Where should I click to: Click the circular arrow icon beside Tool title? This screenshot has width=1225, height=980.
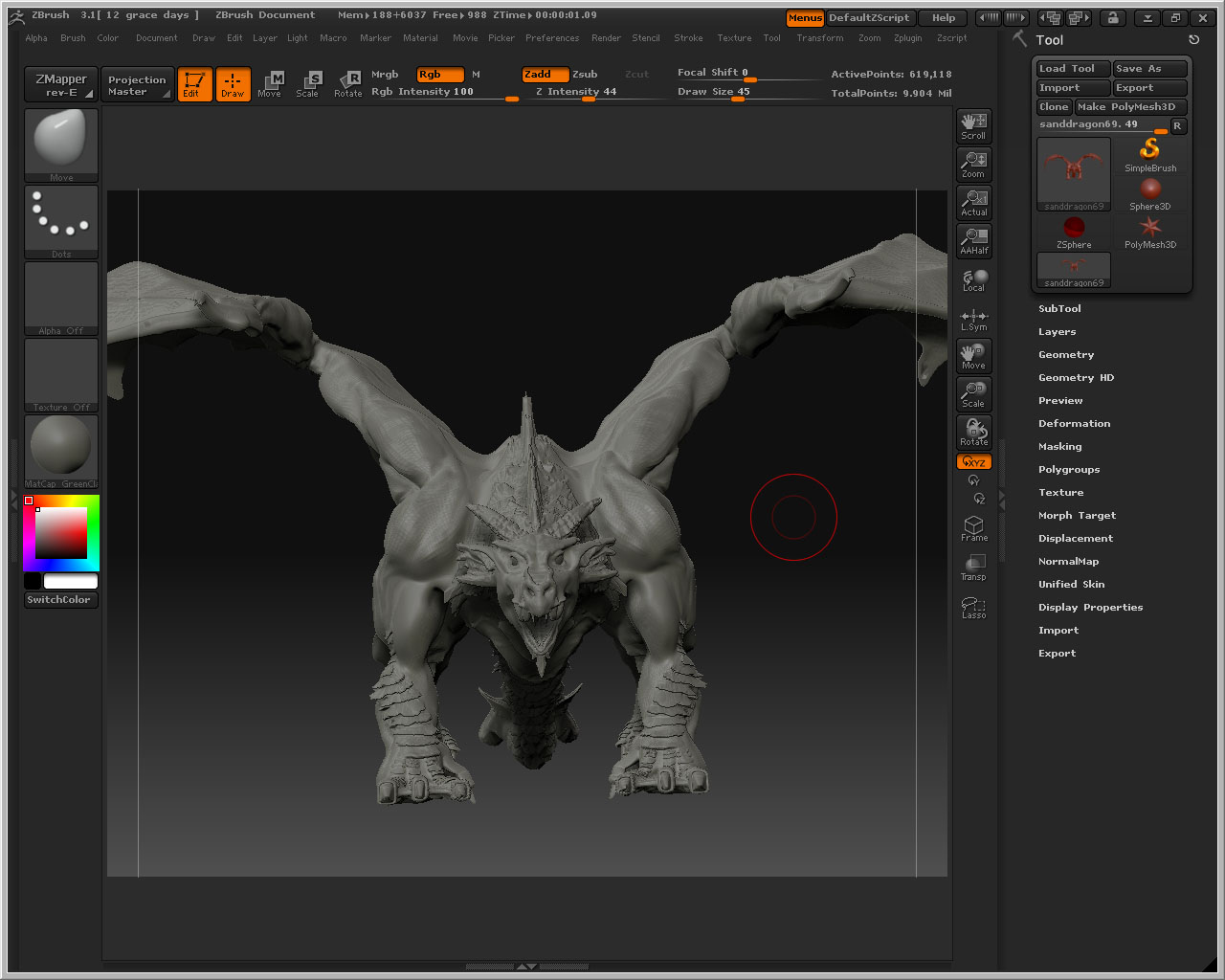click(x=1193, y=40)
